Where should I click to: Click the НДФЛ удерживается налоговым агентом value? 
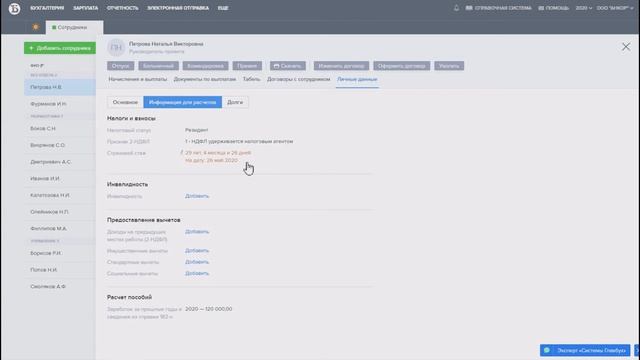click(x=239, y=141)
